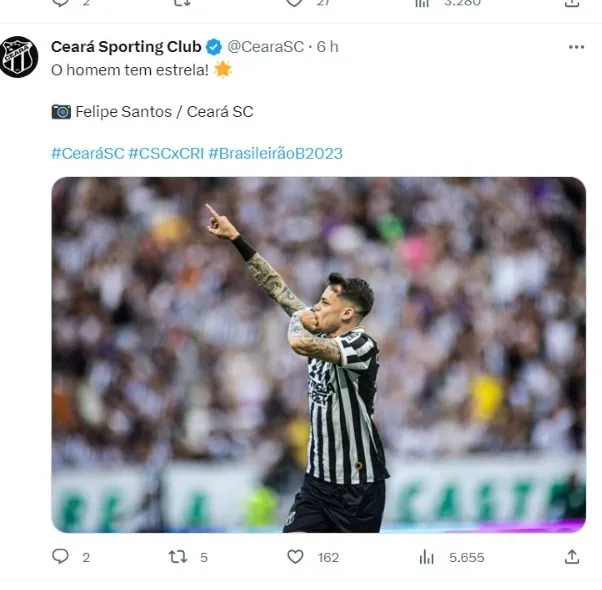This screenshot has height=590, width=602.
Task: Click the blue verified badge
Action: click(214, 47)
